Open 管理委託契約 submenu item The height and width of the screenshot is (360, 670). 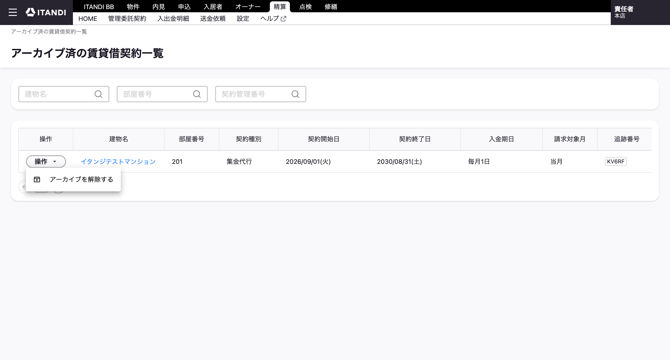127,19
